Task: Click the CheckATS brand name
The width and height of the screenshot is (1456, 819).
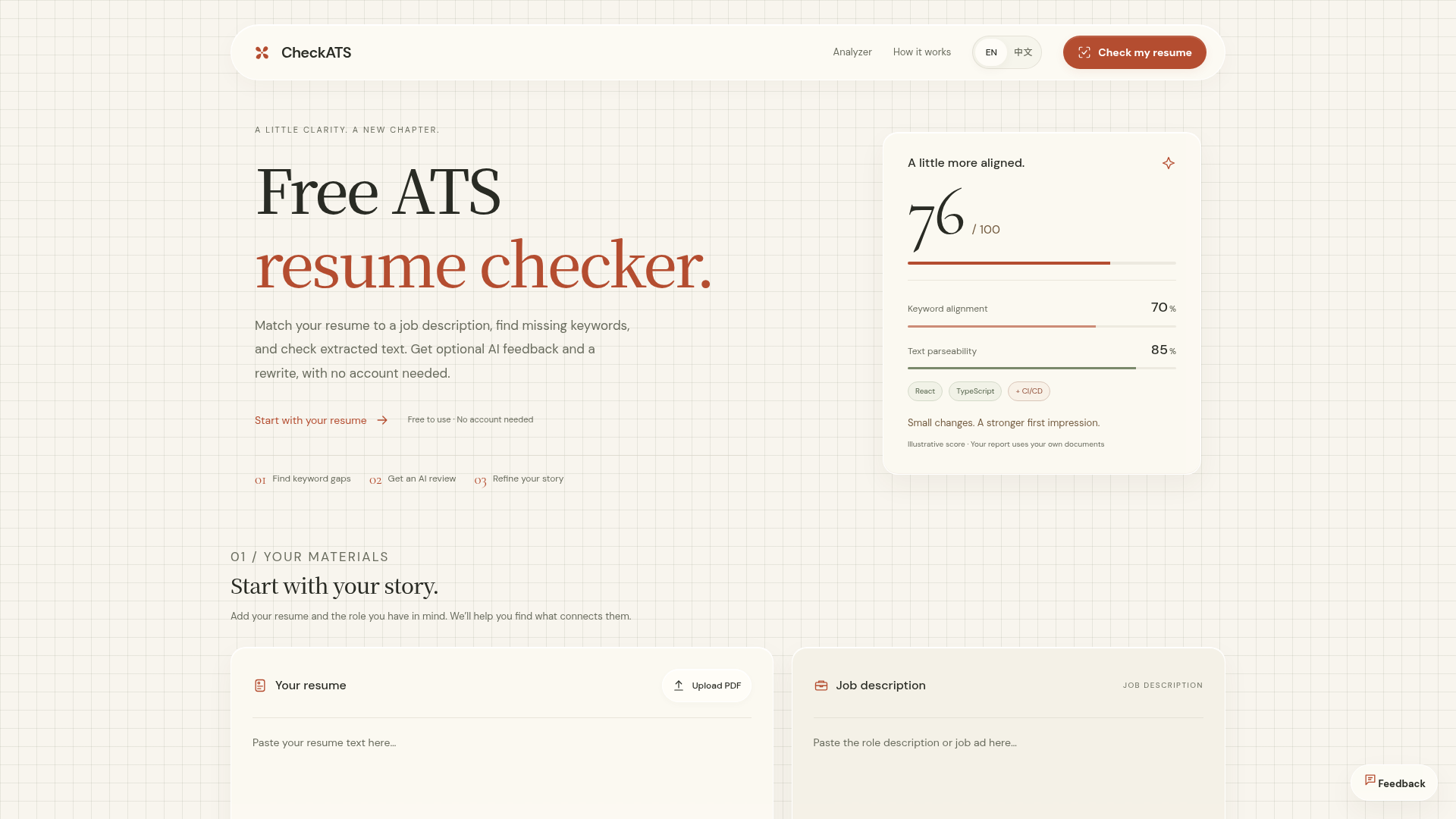Action: click(316, 52)
